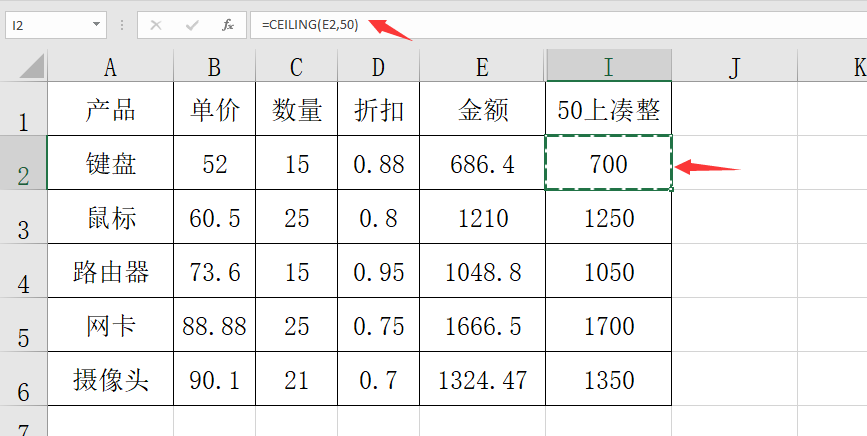Expand the Name Box dropdown arrow
This screenshot has width=867, height=436.
96,24
